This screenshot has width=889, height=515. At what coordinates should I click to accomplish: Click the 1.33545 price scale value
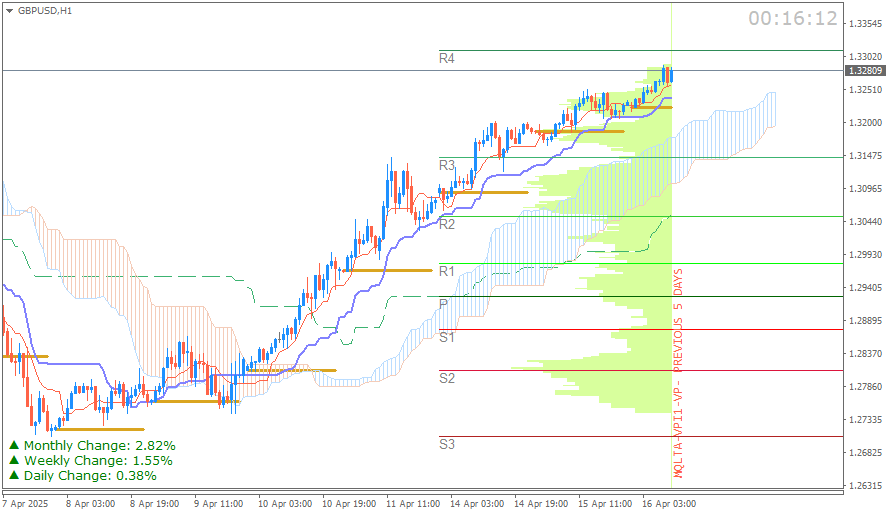[865, 24]
